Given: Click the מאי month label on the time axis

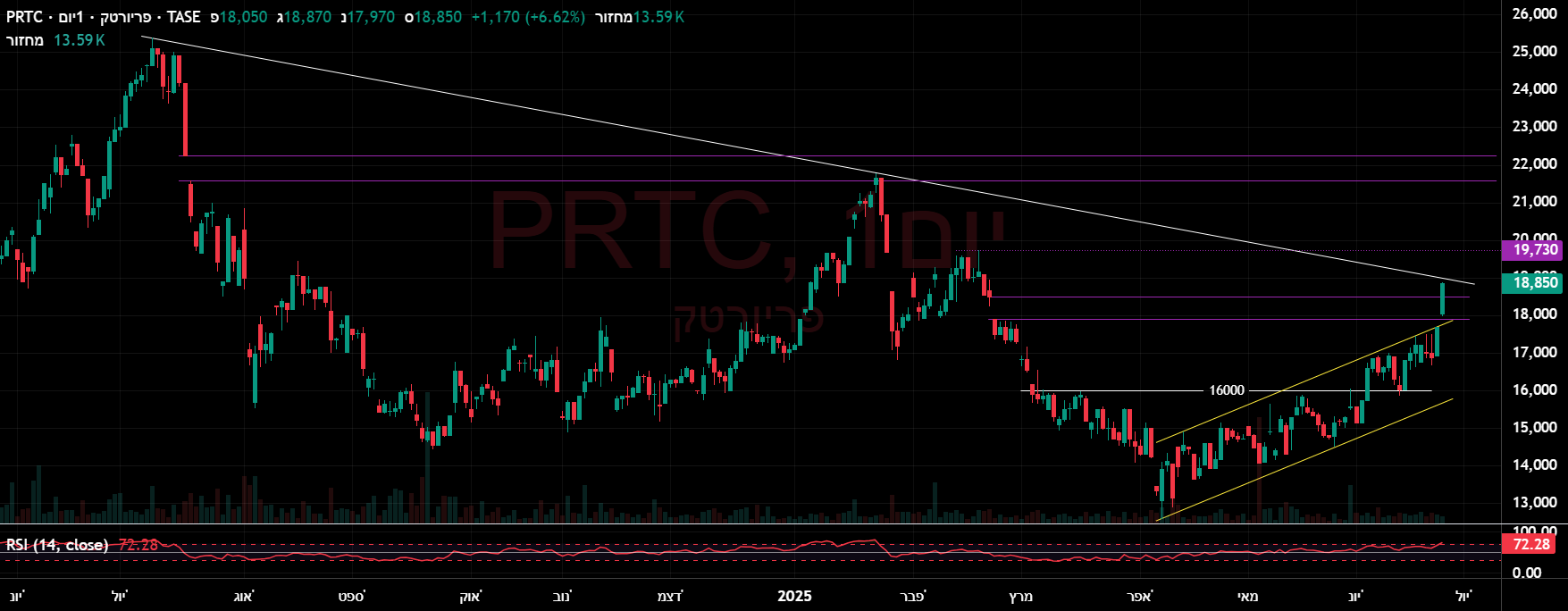Looking at the screenshot, I should pyautogui.click(x=1247, y=596).
